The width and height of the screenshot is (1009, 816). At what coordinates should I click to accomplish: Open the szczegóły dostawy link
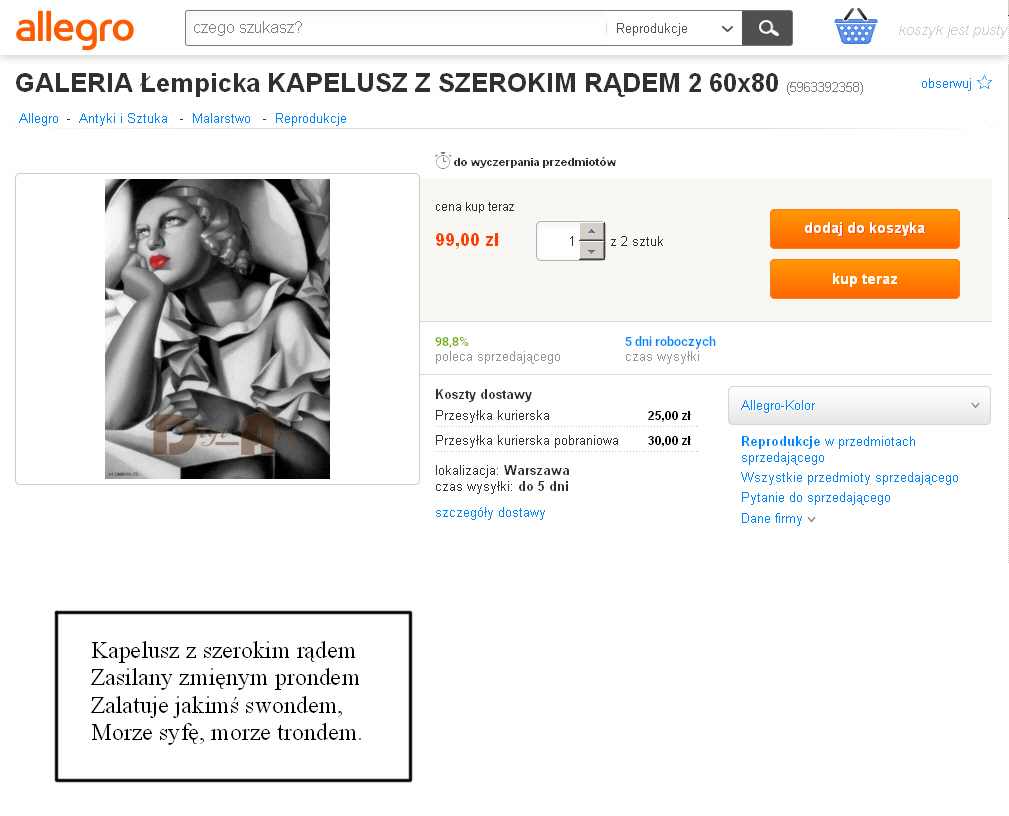coord(490,513)
